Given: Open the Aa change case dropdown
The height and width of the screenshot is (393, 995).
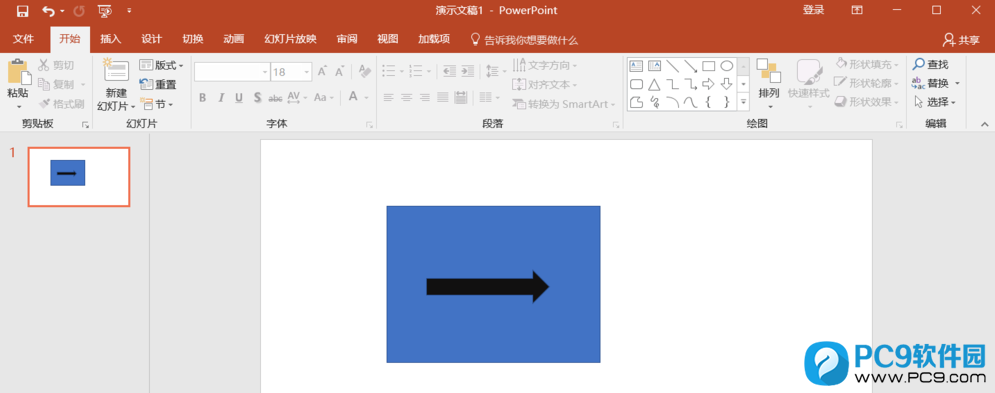Looking at the screenshot, I should [324, 98].
